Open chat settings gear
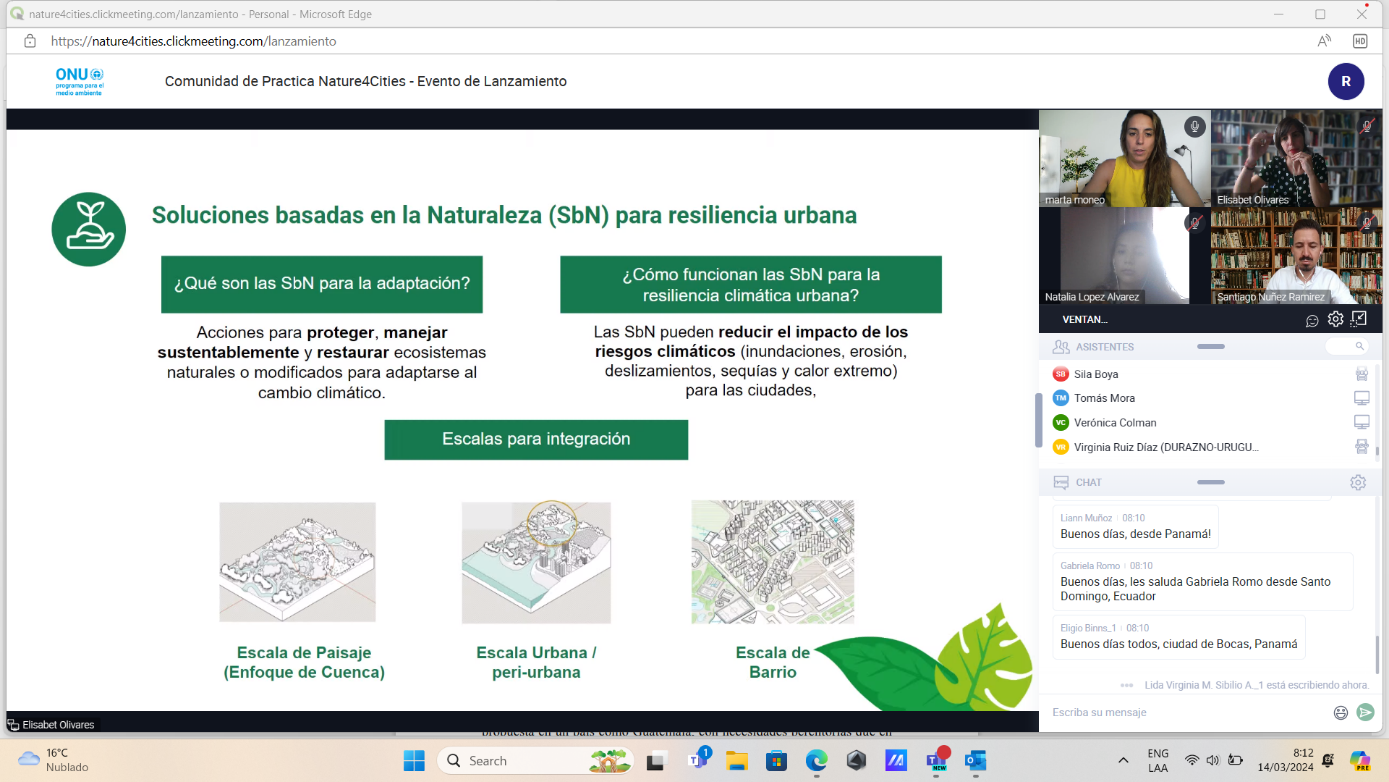The height and width of the screenshot is (782, 1389). [x=1358, y=482]
